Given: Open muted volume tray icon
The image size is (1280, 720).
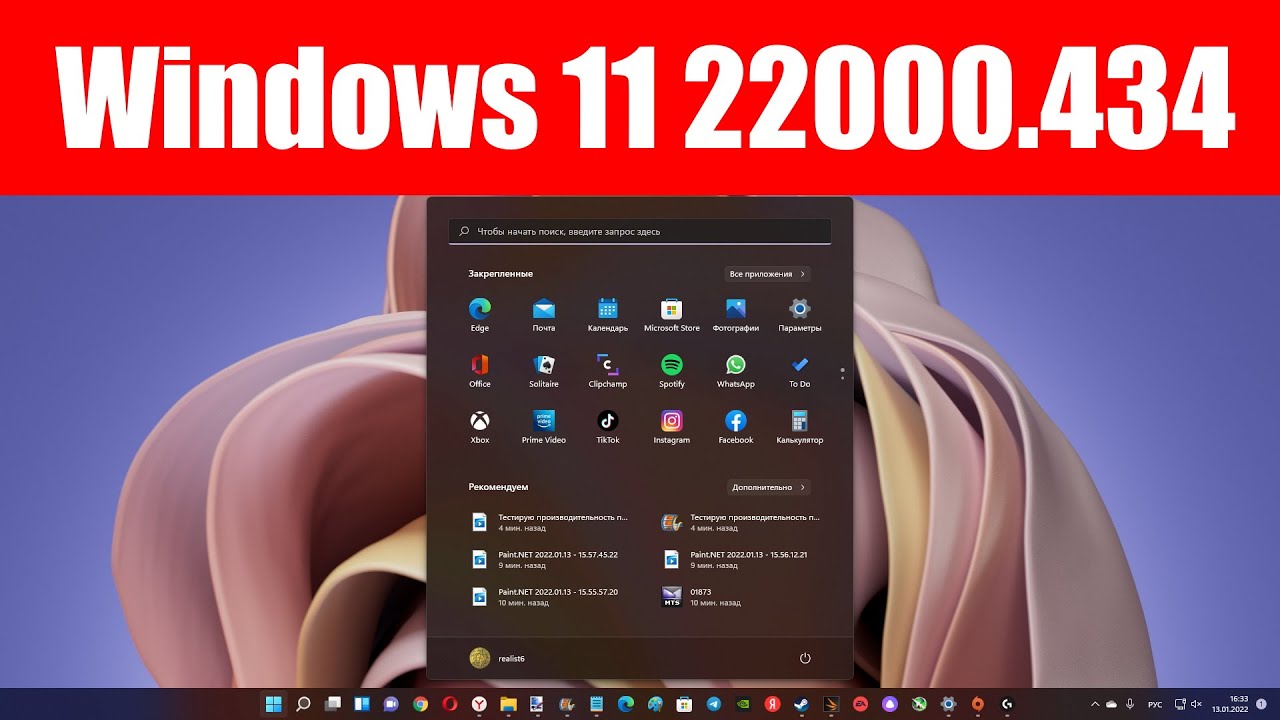Looking at the screenshot, I should click(1197, 704).
